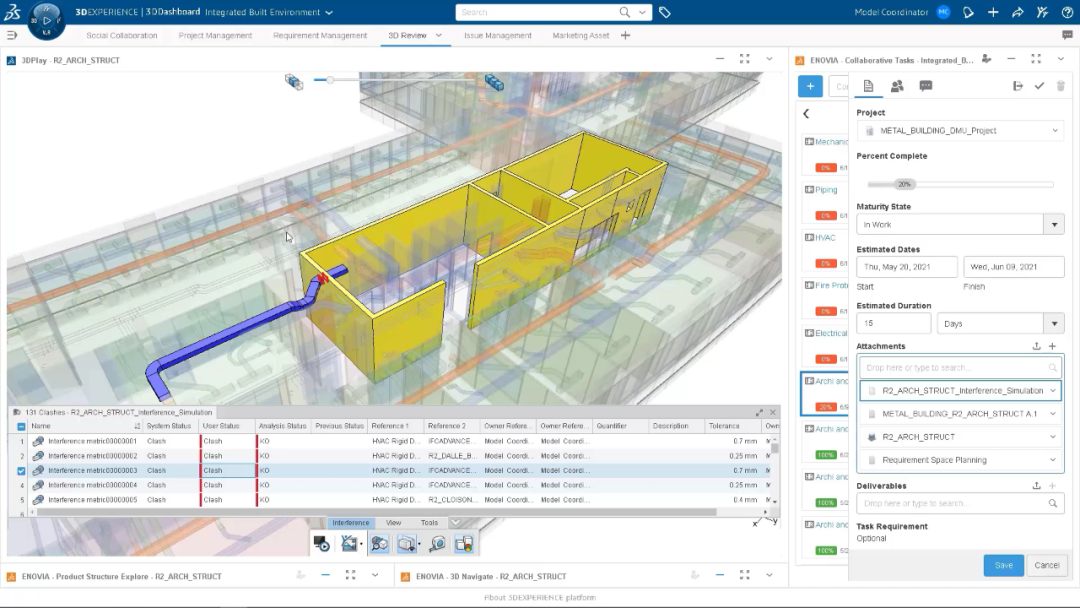Click the Cancel button
Viewport: 1080px width, 608px height.
pyautogui.click(x=1046, y=565)
